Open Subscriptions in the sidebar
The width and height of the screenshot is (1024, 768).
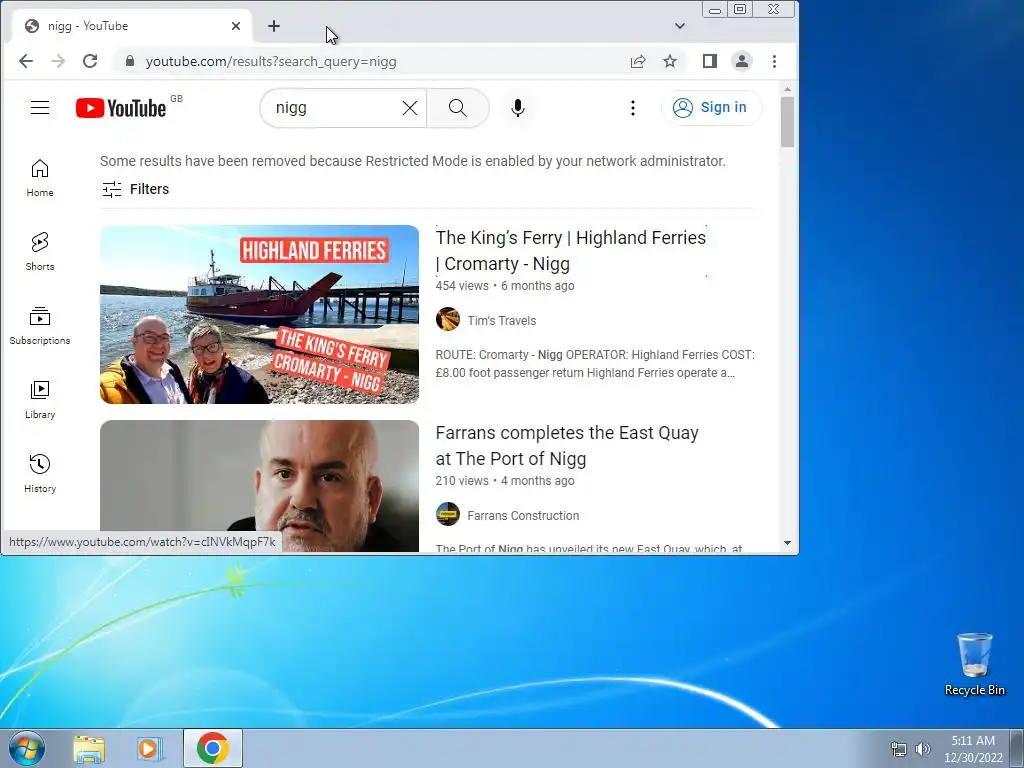[40, 325]
